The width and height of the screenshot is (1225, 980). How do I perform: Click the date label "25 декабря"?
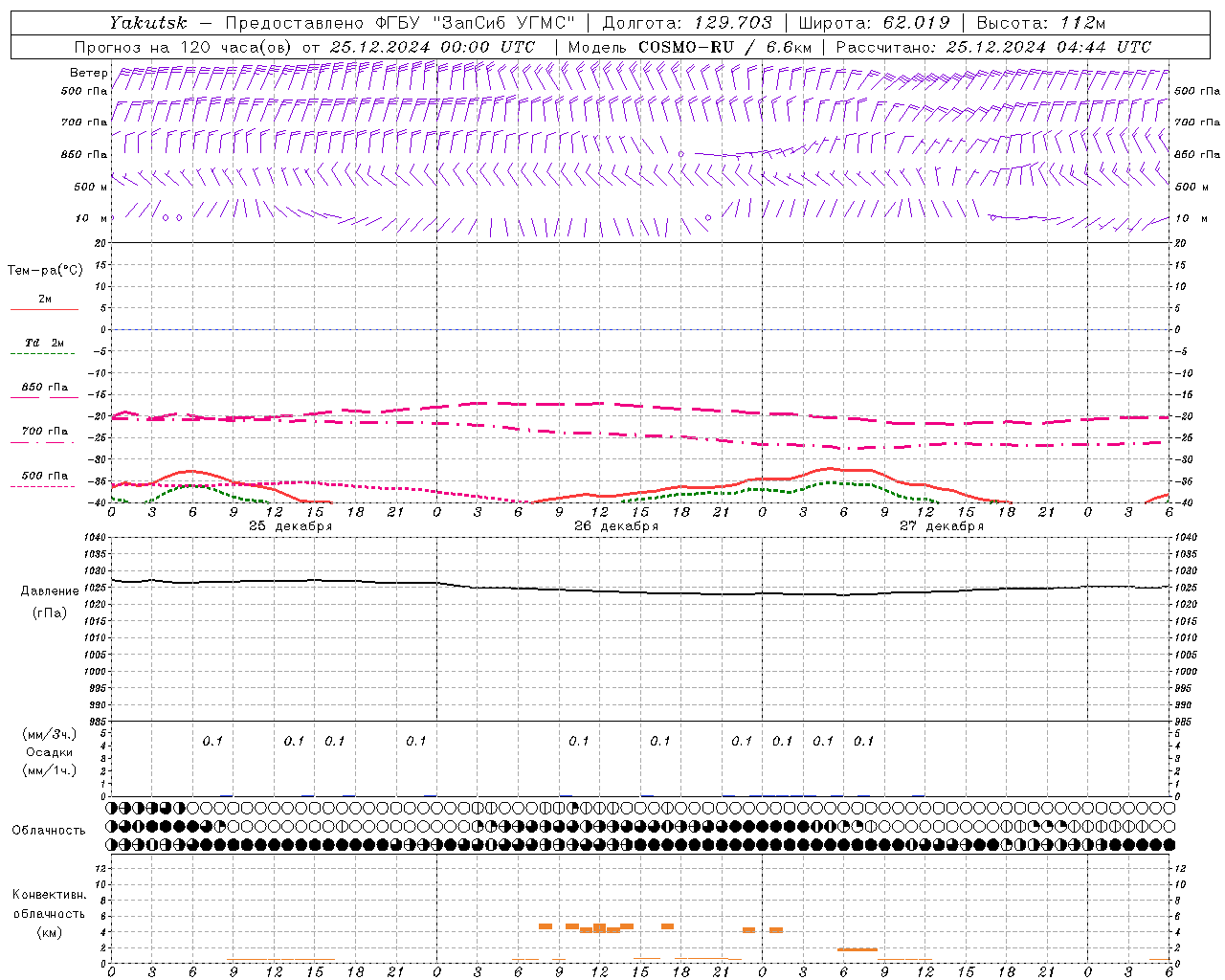click(290, 526)
